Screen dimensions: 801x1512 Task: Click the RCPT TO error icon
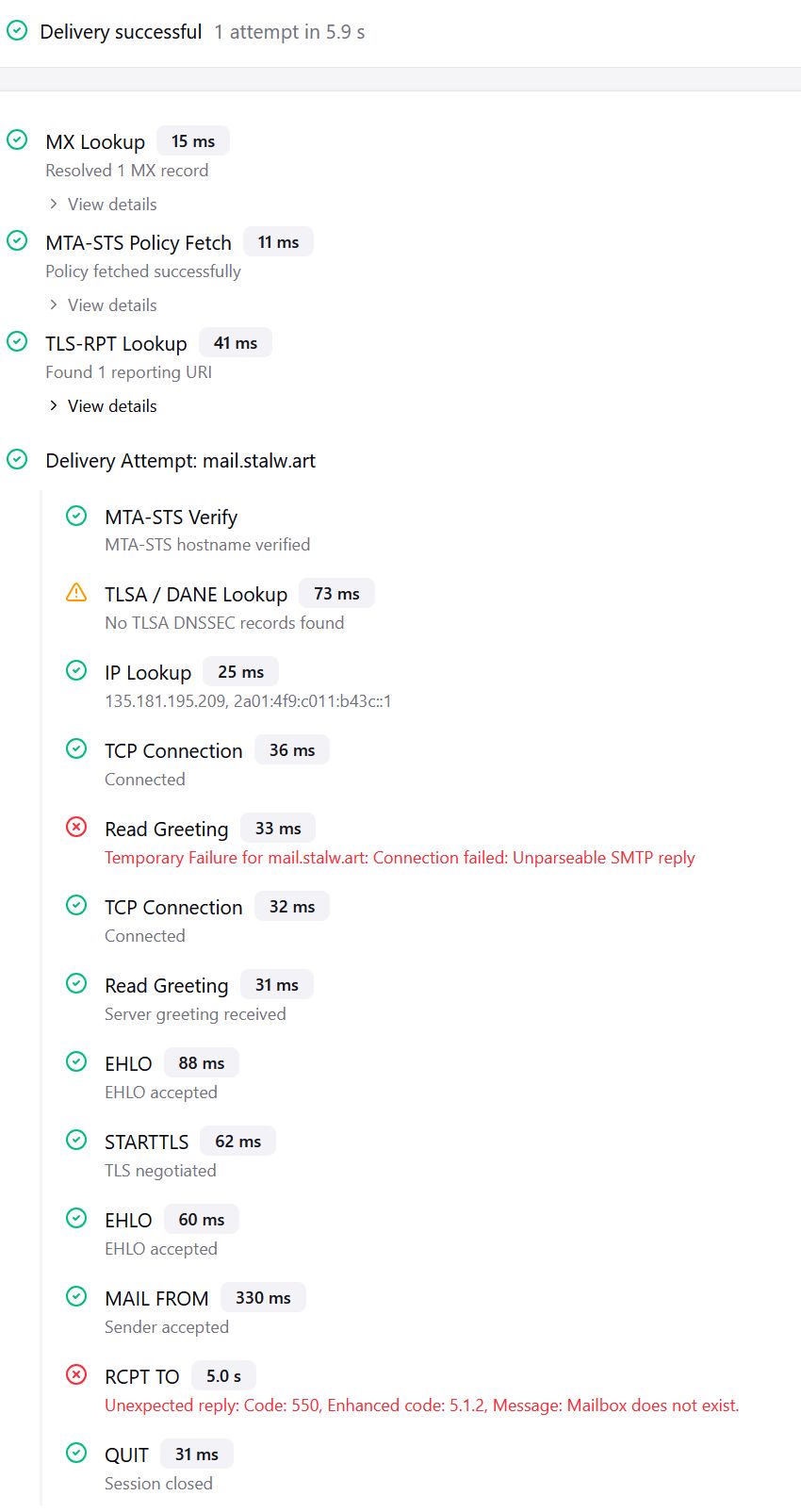point(76,1375)
